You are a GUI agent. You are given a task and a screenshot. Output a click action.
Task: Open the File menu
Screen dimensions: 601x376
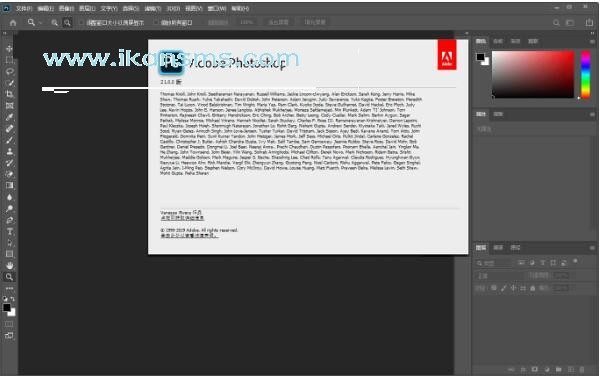[x=24, y=8]
